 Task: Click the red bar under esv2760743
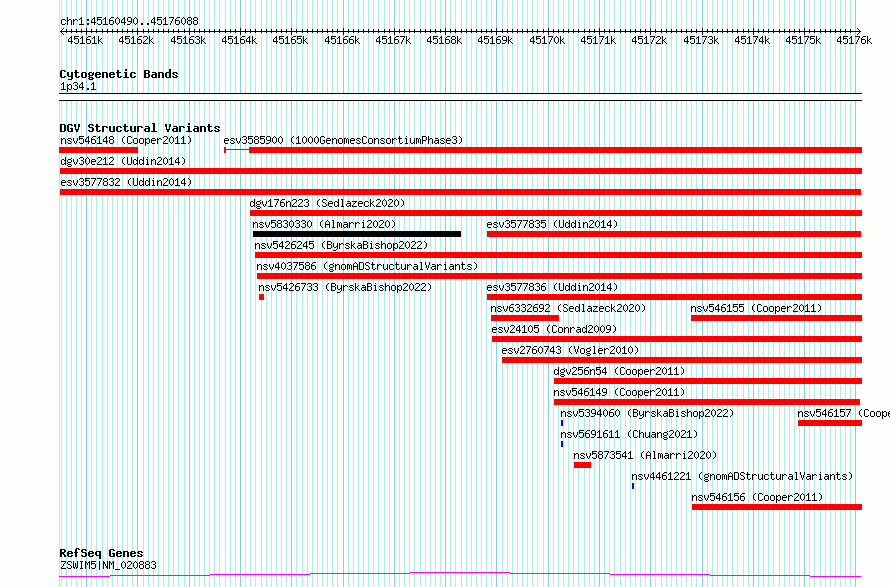tap(682, 360)
